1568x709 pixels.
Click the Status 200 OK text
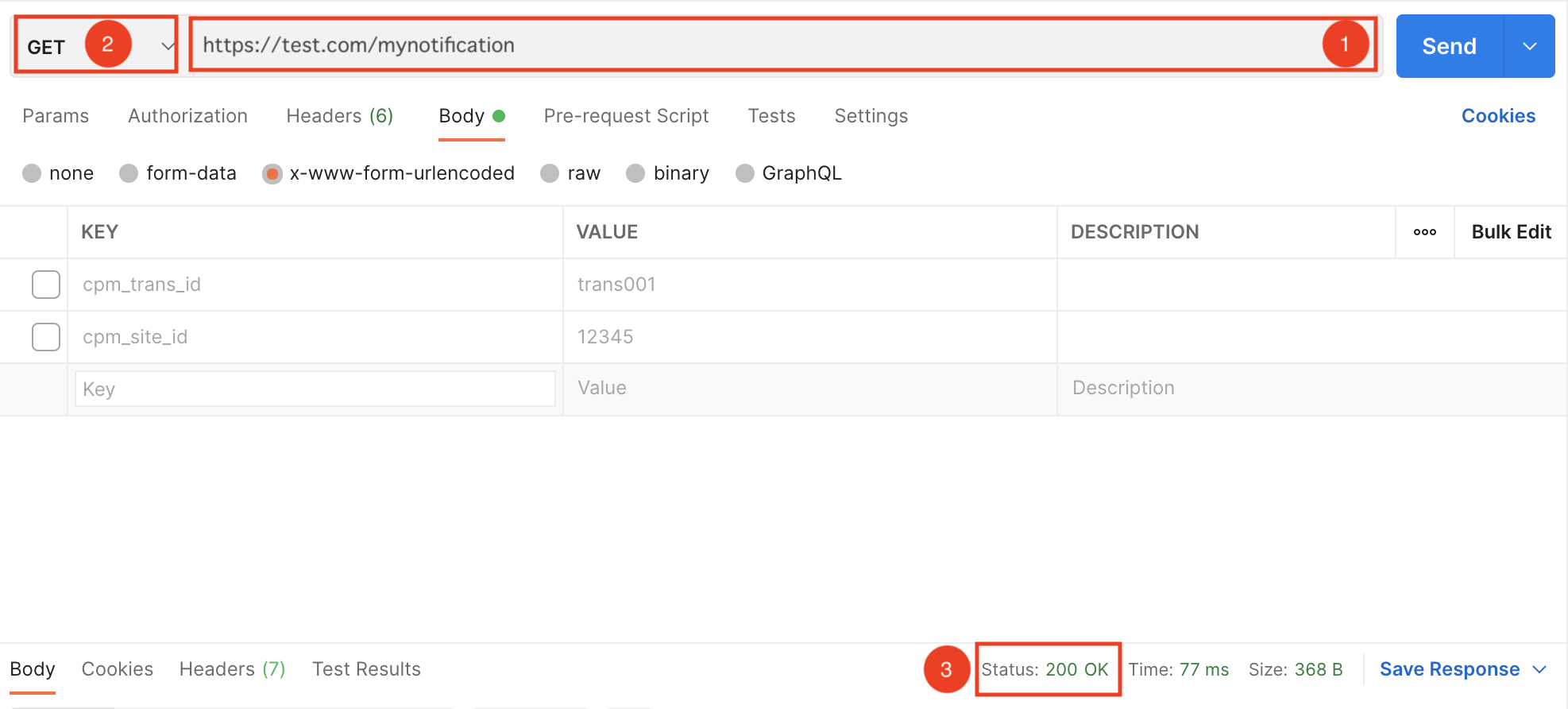pyautogui.click(x=1045, y=669)
